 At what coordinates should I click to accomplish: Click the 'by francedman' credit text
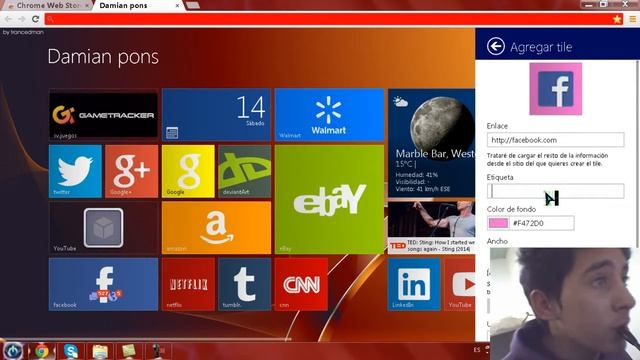tap(23, 32)
